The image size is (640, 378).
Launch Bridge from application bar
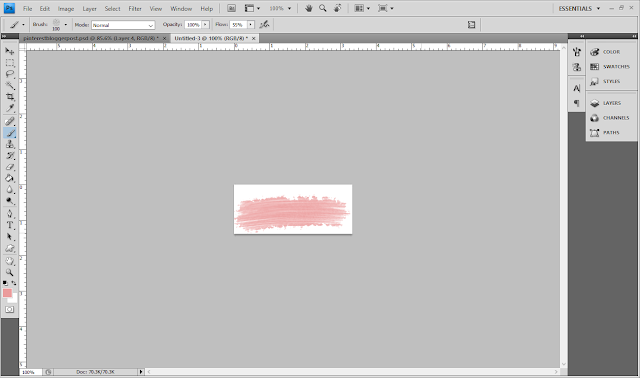tap(231, 8)
